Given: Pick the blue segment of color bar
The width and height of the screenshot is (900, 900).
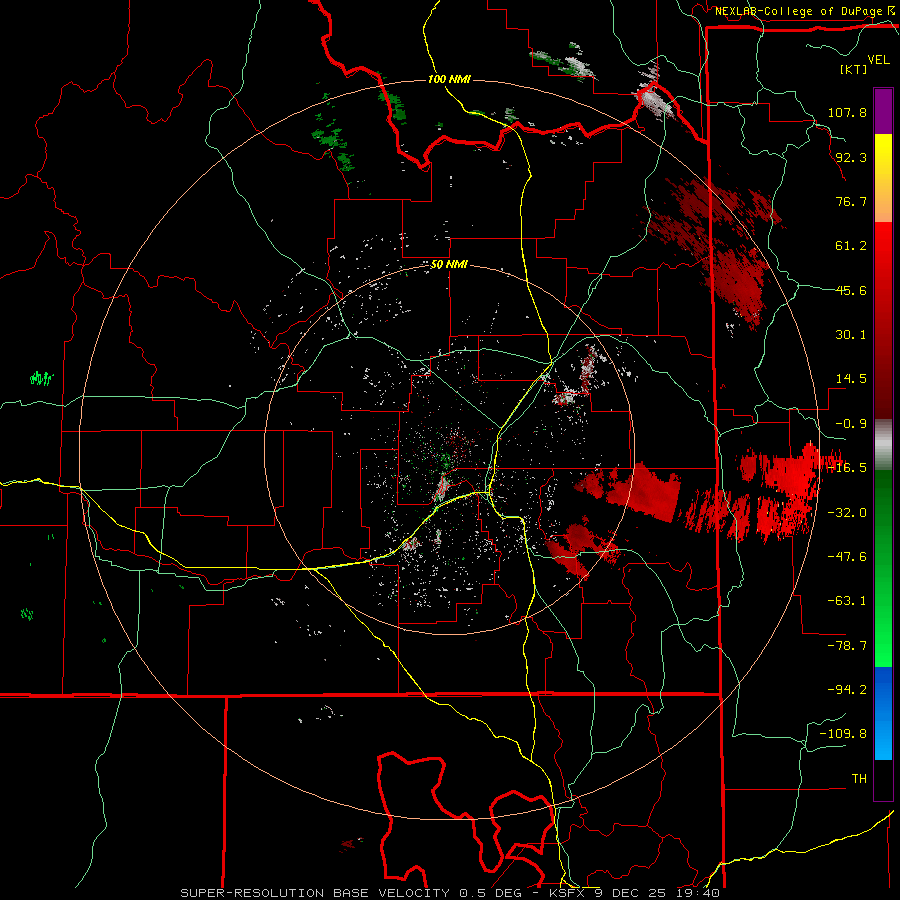Looking at the screenshot, I should [x=883, y=713].
